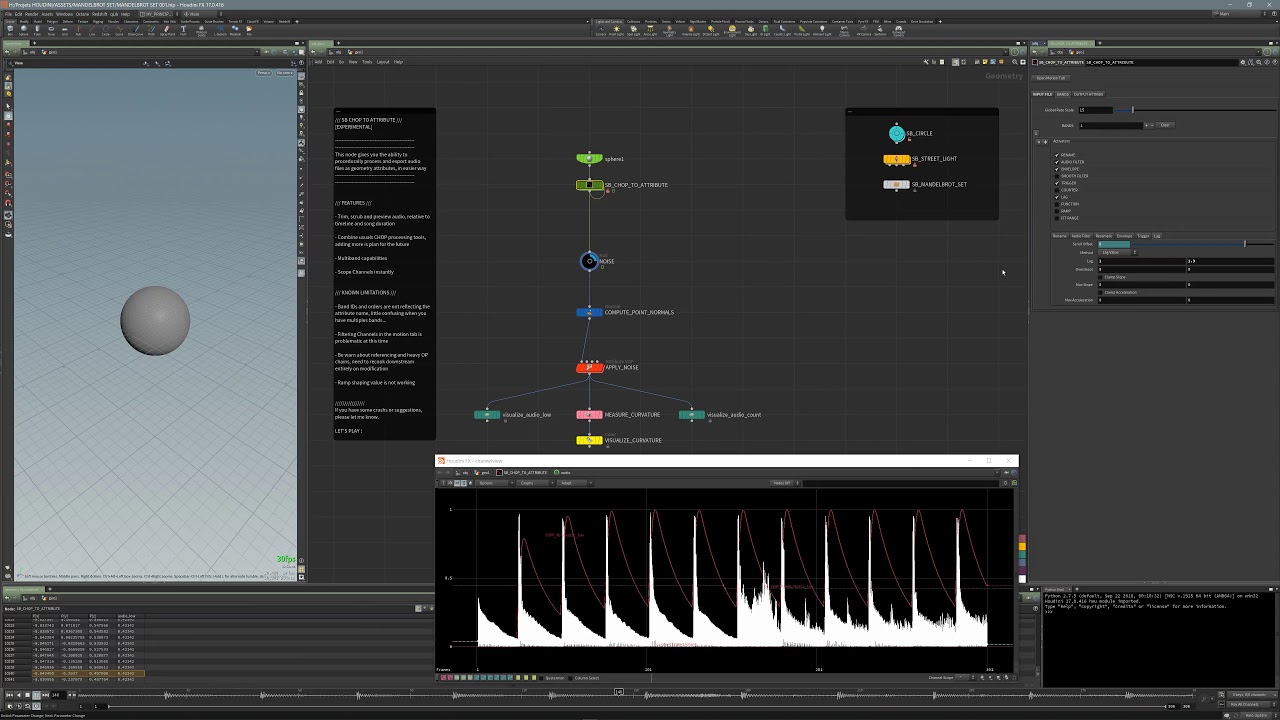The width and height of the screenshot is (1280, 720).
Task: Open Adapt dropdown in channel viewer
Action: 576,483
